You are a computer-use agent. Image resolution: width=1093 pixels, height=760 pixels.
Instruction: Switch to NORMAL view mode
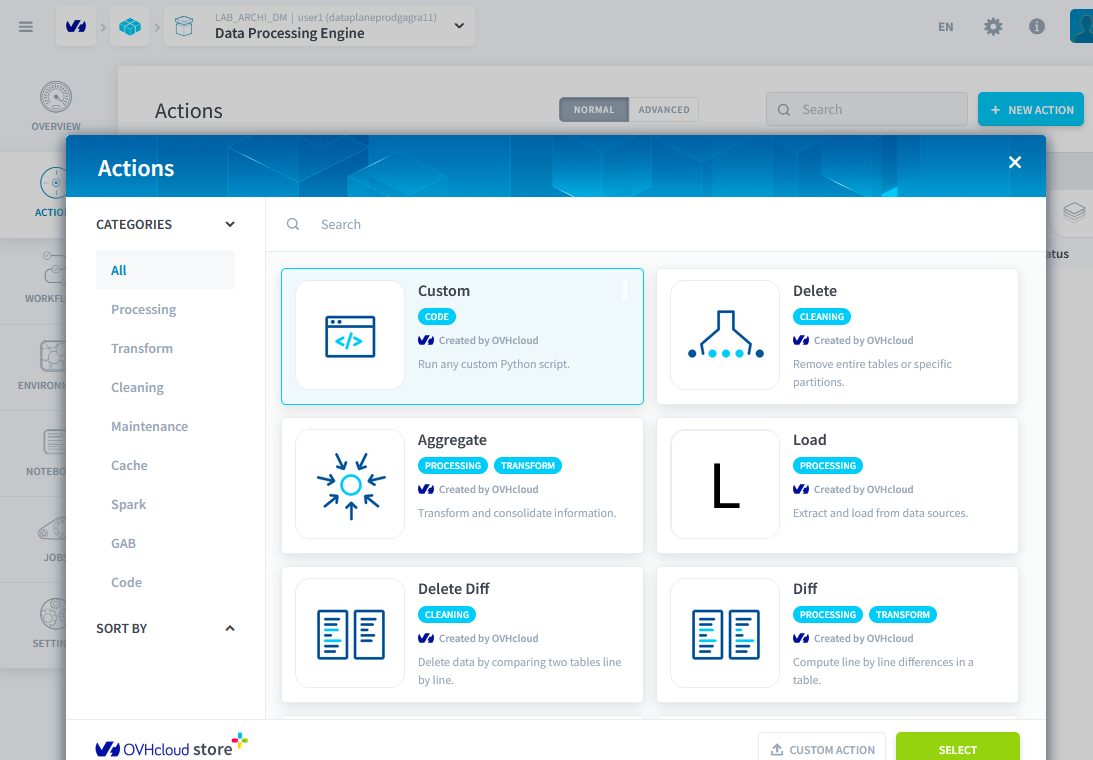[594, 110]
